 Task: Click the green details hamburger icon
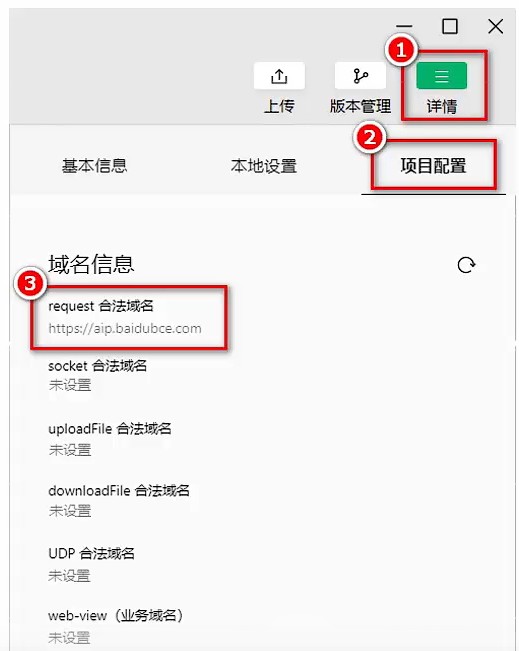tap(442, 76)
